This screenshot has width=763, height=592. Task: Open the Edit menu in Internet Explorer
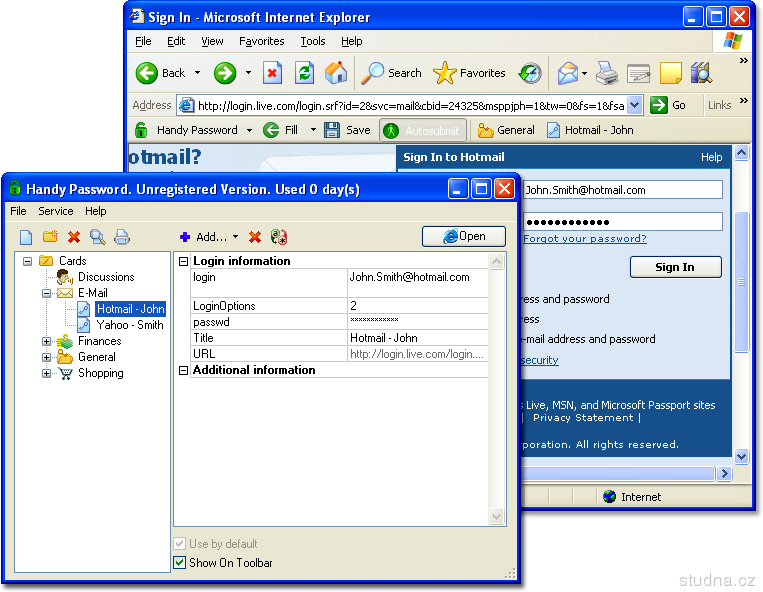click(176, 41)
